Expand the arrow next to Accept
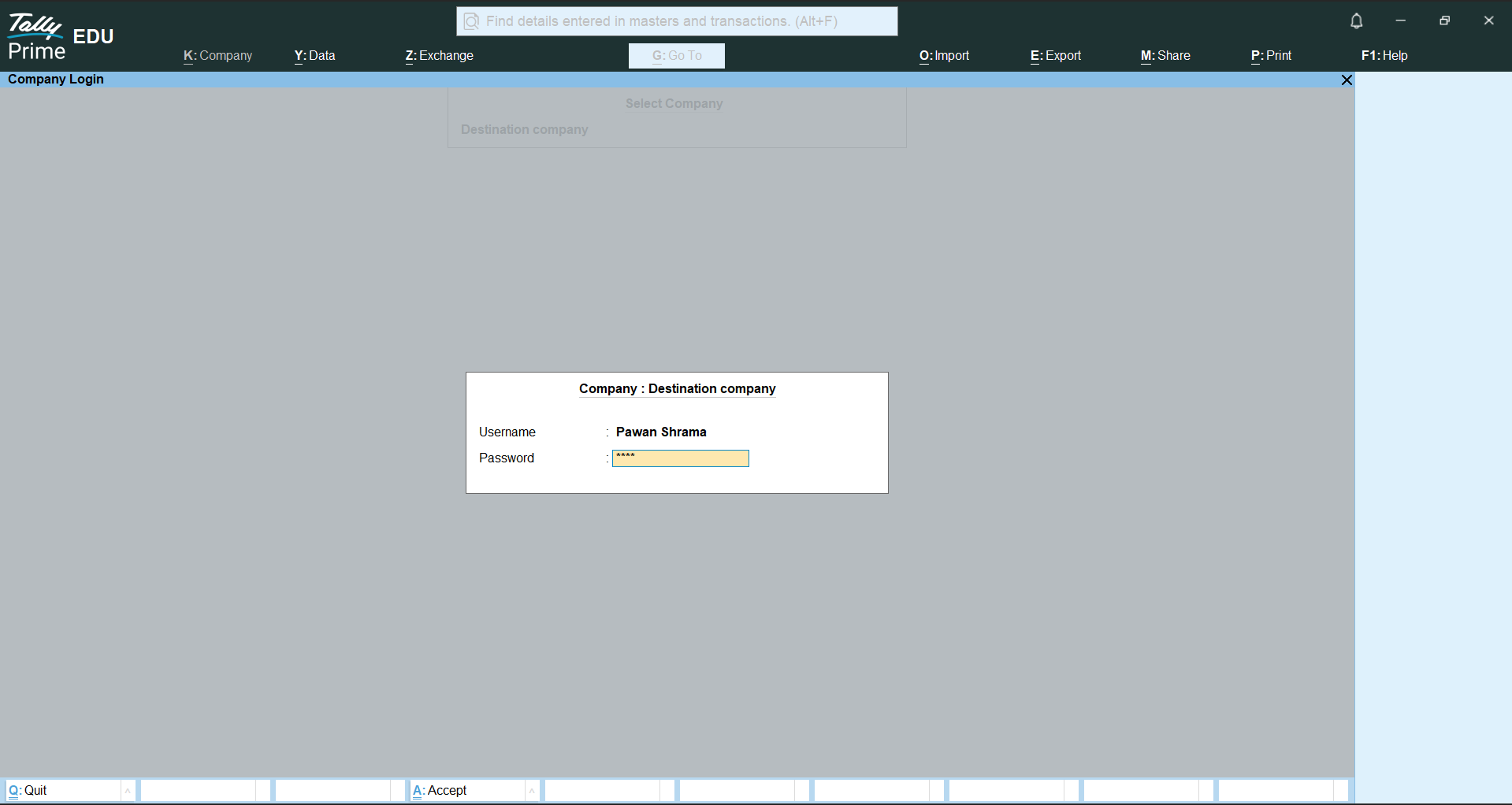This screenshot has height=805, width=1512. coord(532,790)
